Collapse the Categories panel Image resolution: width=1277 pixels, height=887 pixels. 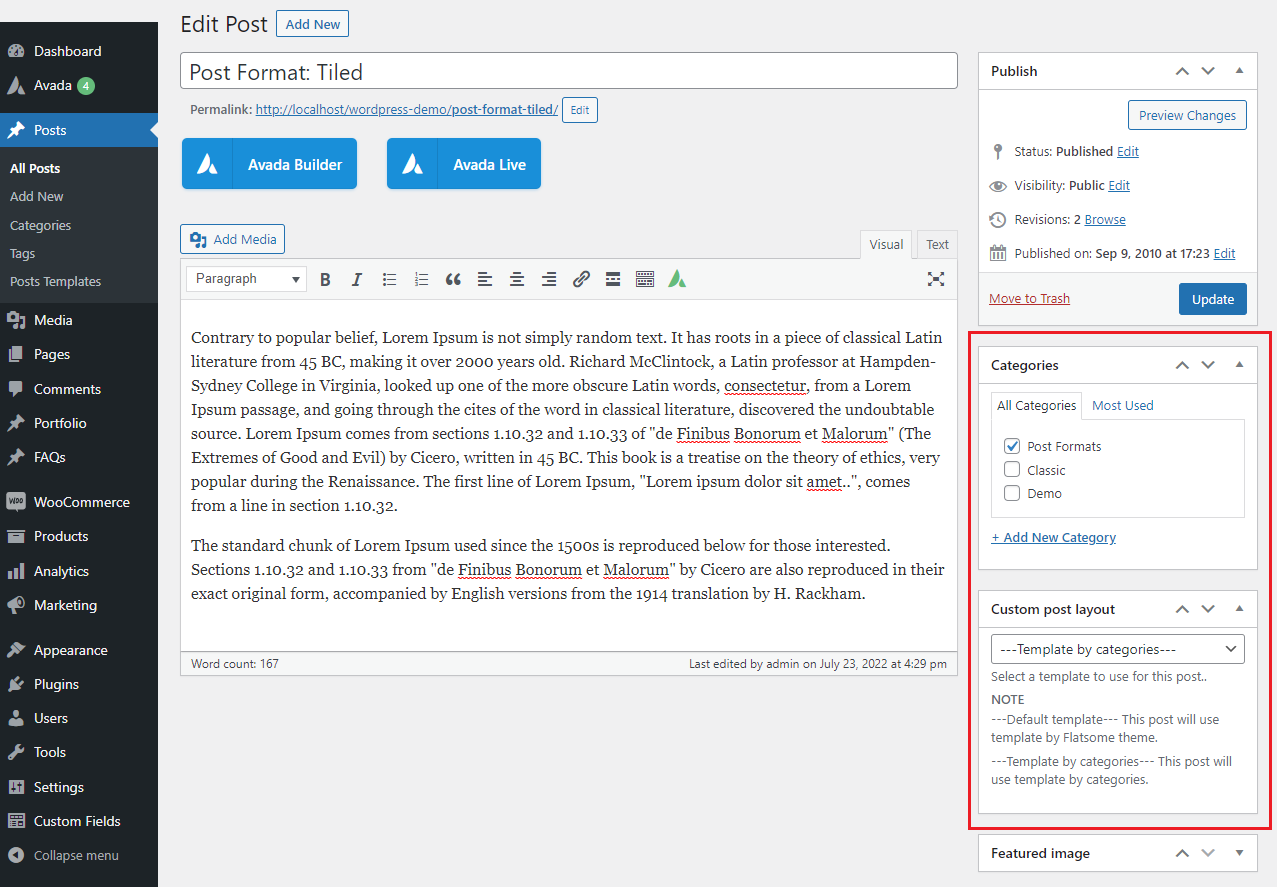(1239, 365)
